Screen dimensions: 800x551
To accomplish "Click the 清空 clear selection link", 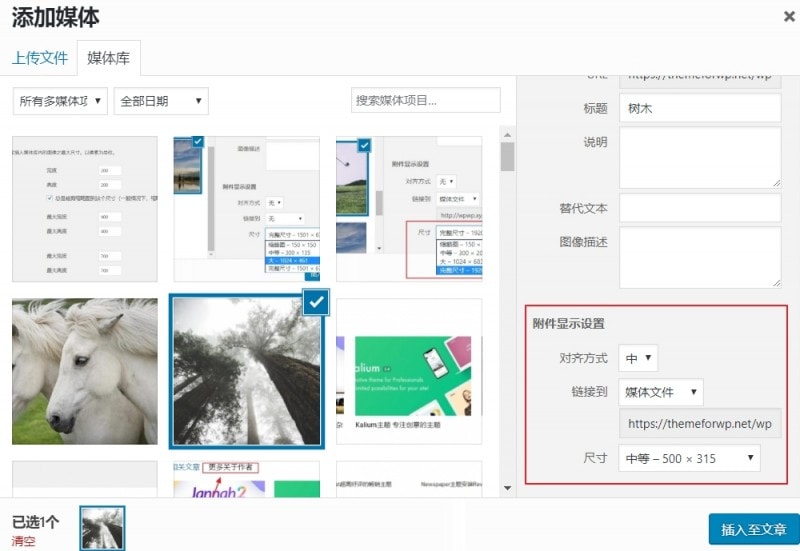I will [x=23, y=541].
